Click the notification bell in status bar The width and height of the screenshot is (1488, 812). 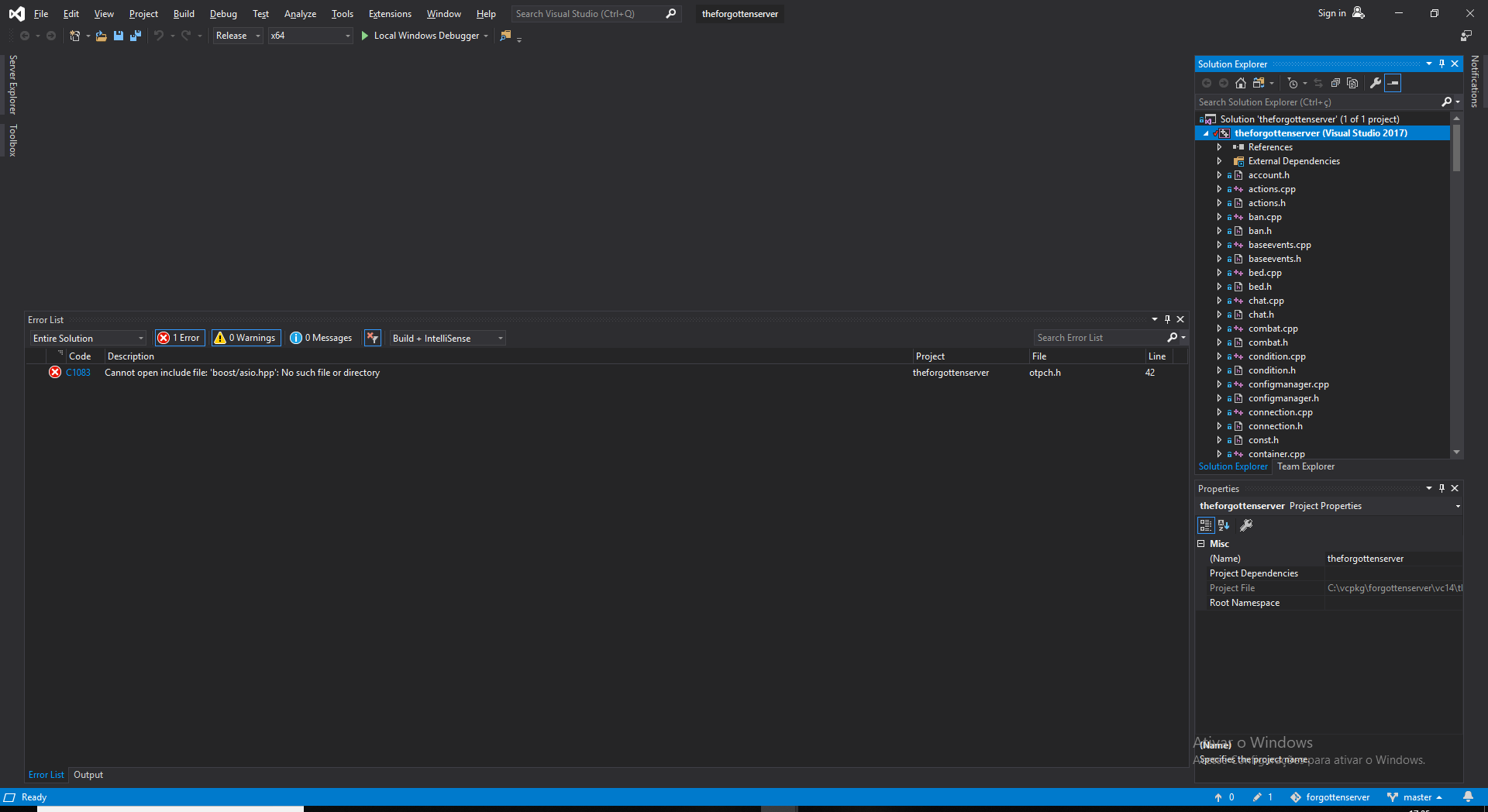1468,797
